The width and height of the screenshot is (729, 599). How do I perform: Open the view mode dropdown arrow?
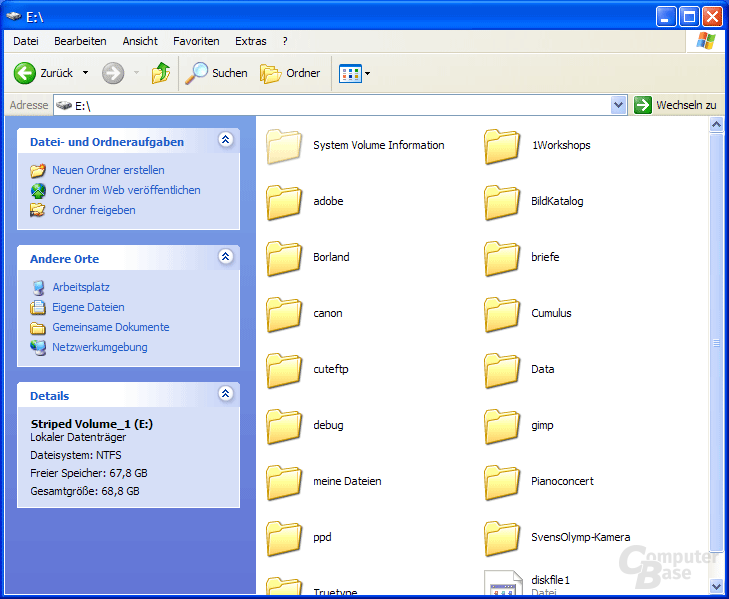[x=367, y=73]
